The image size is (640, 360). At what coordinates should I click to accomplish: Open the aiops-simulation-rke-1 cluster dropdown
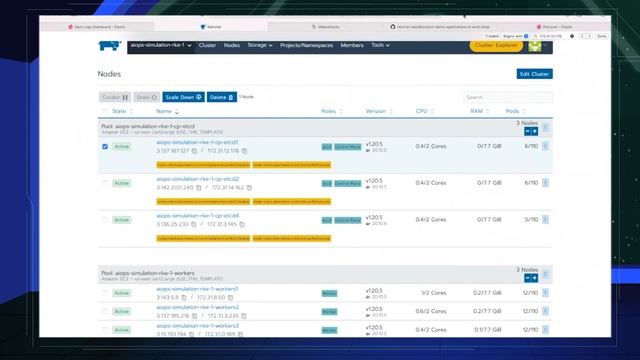click(161, 45)
